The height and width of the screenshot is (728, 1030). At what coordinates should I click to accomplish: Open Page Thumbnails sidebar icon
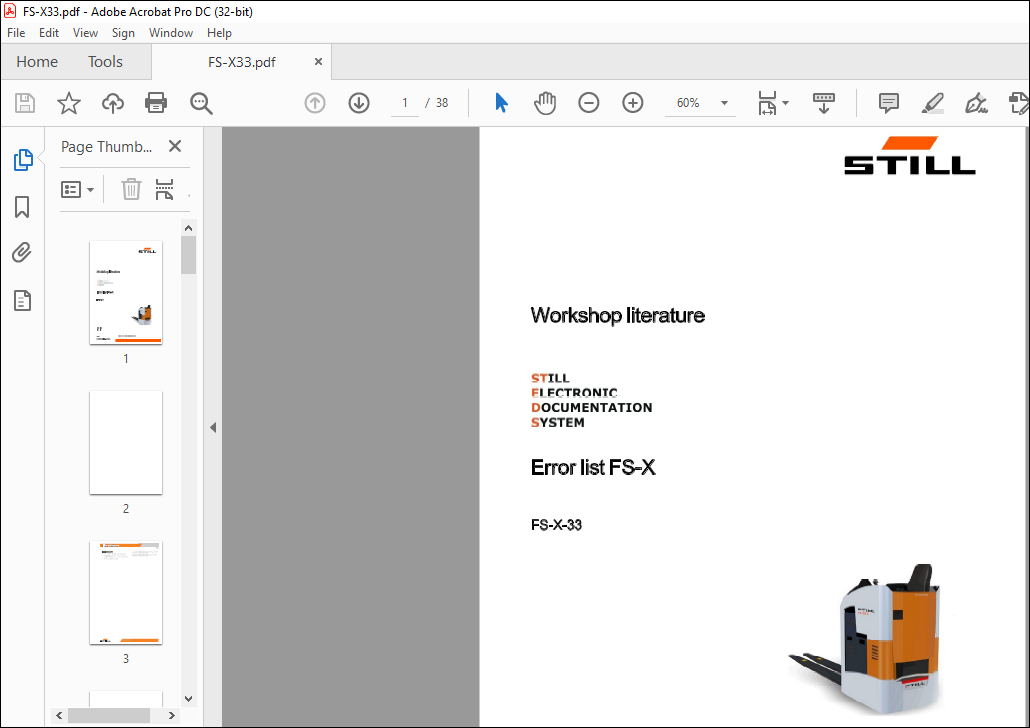point(23,160)
